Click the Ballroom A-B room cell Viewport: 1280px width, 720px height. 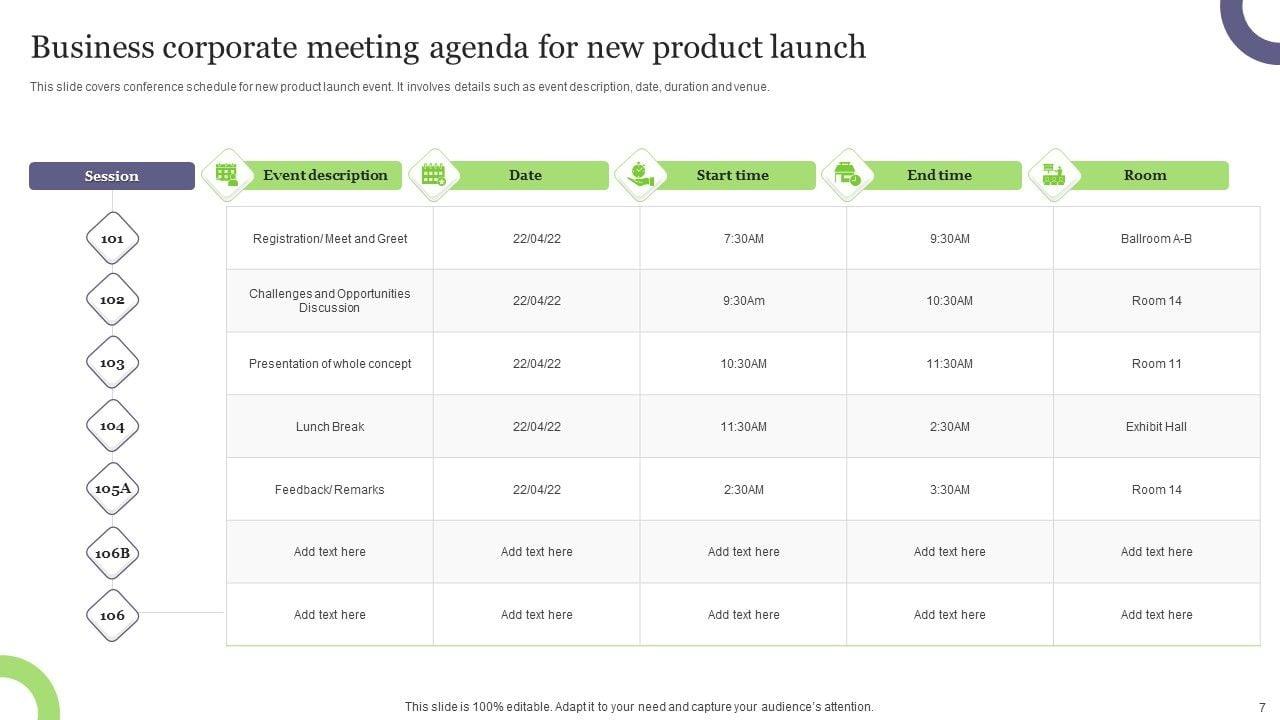1156,239
